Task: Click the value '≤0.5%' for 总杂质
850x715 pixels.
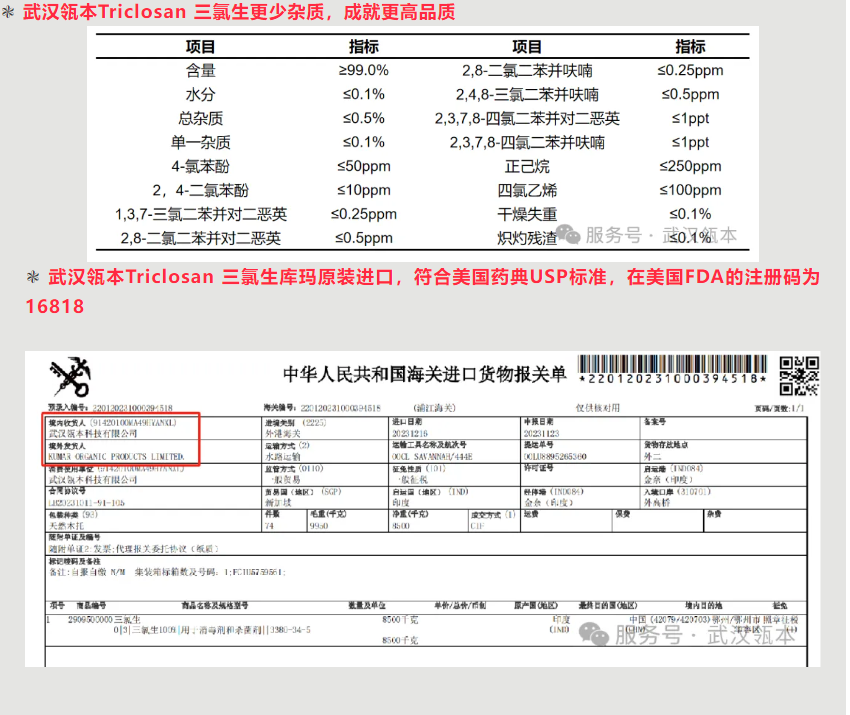Action: (x=363, y=118)
